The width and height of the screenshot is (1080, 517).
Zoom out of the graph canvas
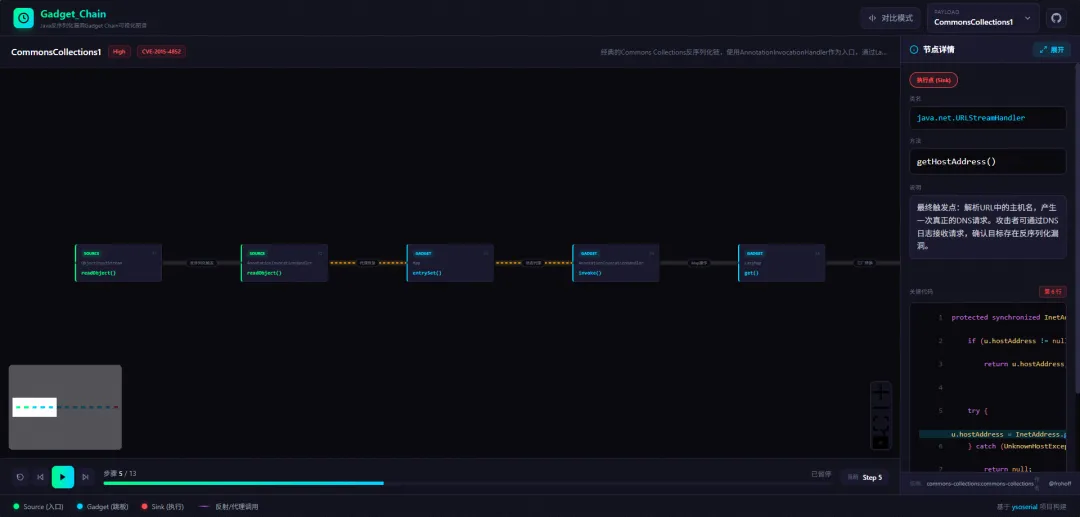(881, 410)
